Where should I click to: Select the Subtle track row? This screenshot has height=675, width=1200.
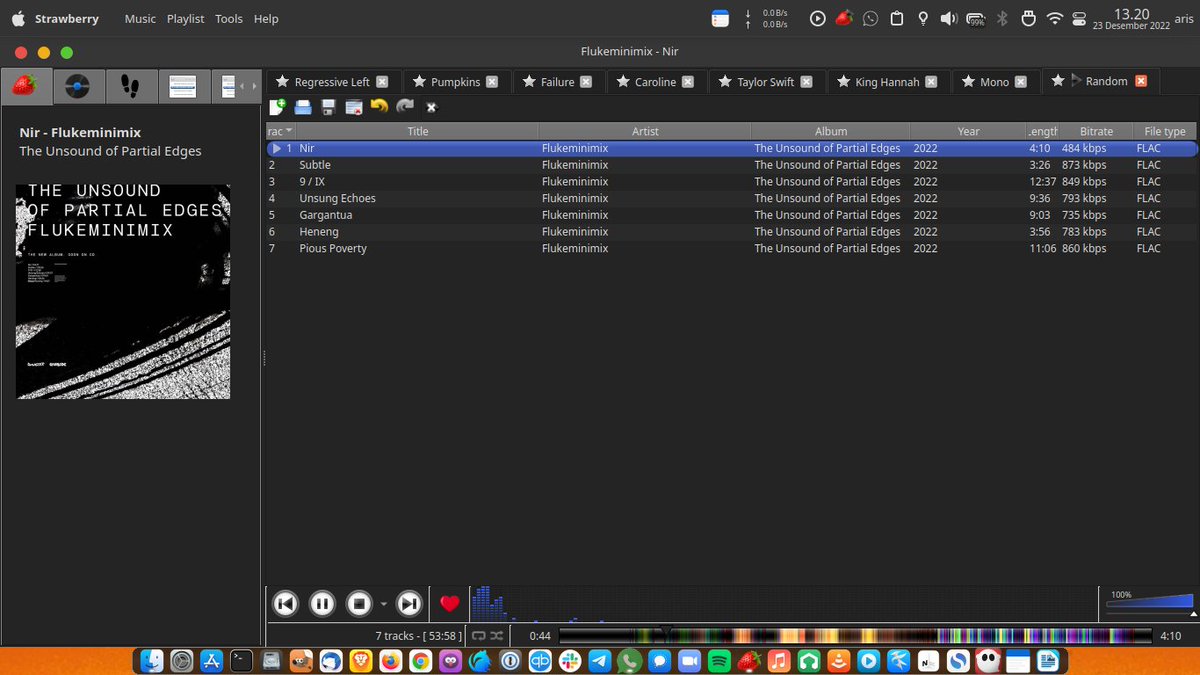click(731, 165)
